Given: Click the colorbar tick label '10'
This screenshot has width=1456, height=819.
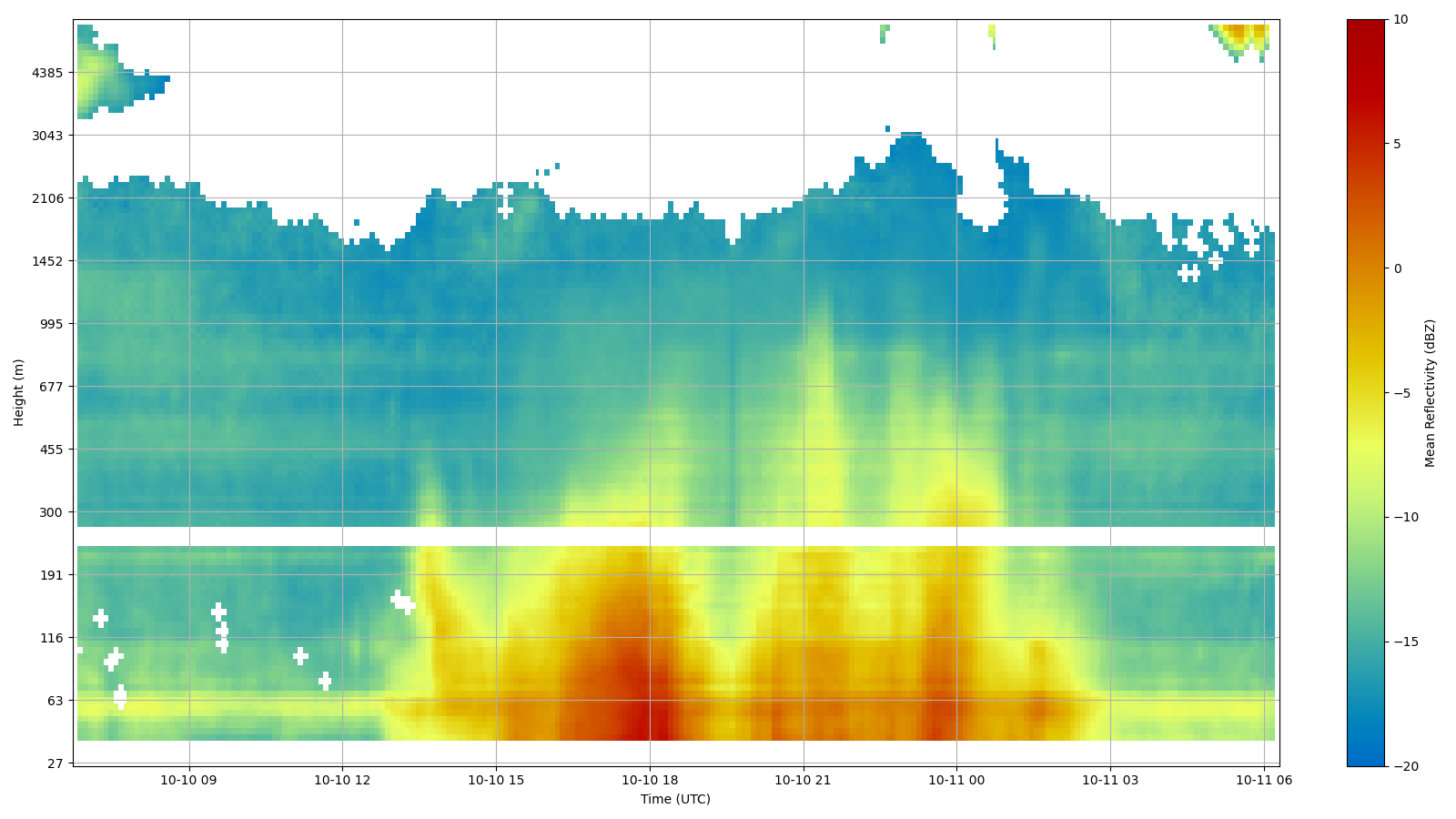Looking at the screenshot, I should pos(1400,19).
